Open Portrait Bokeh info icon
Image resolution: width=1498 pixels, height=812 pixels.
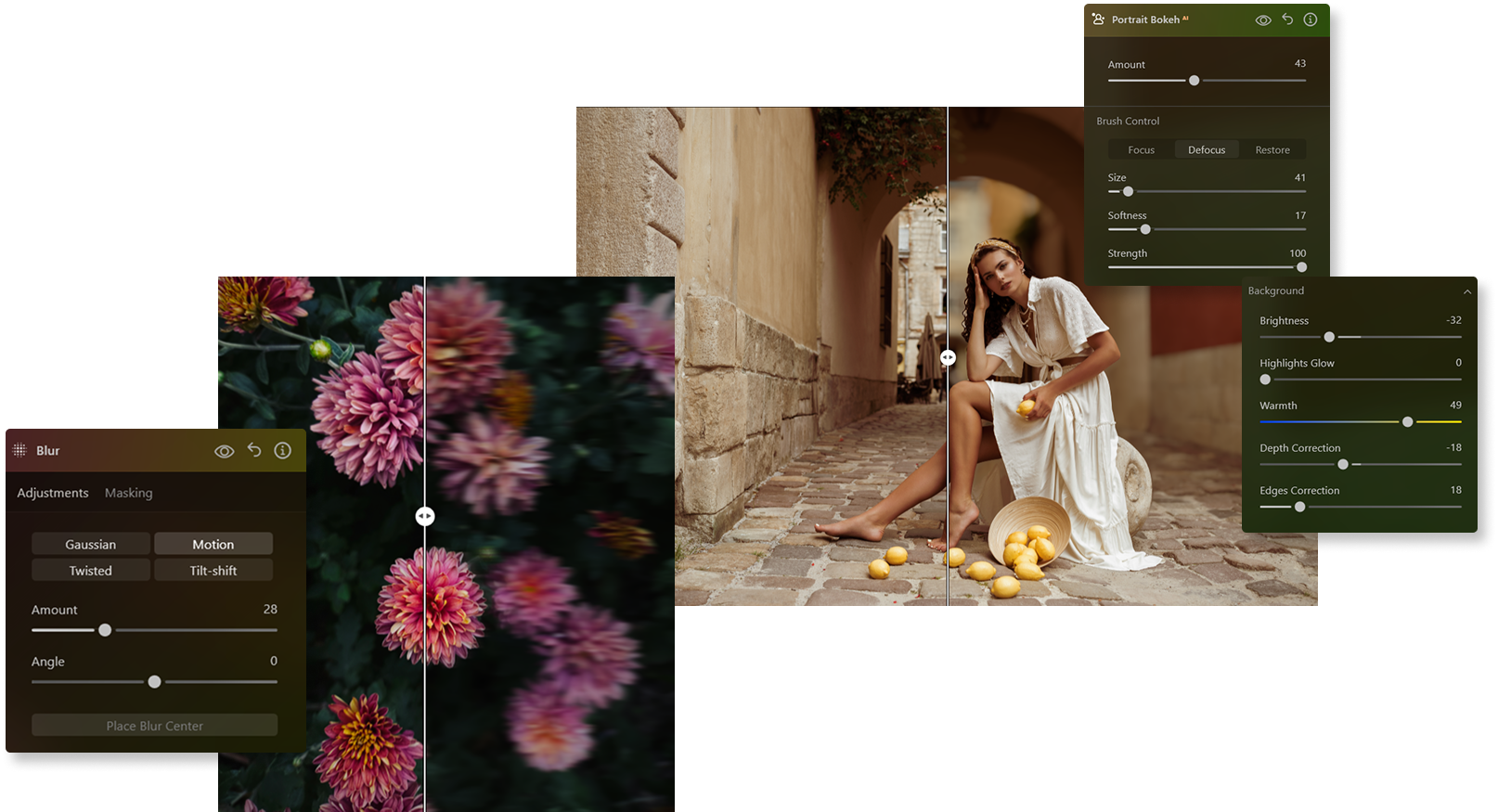point(1311,19)
